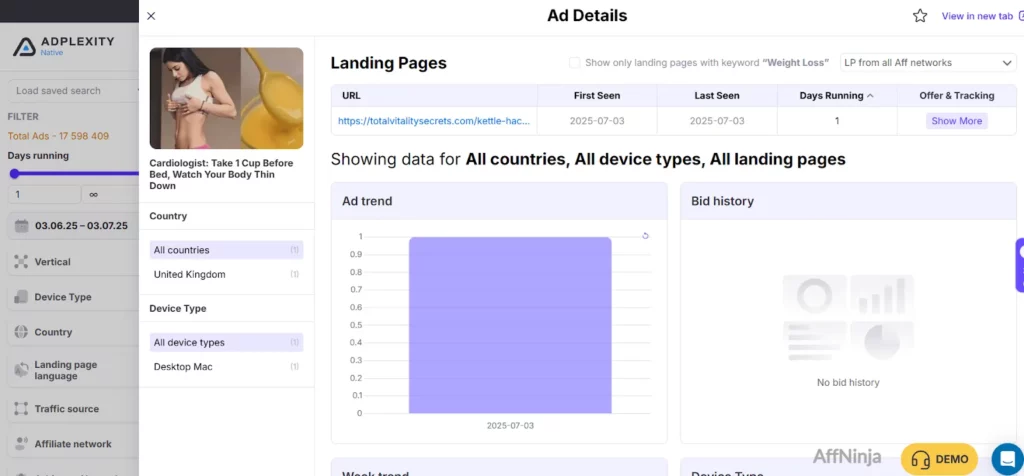Click the Show More button
This screenshot has width=1024, height=476.
[956, 121]
